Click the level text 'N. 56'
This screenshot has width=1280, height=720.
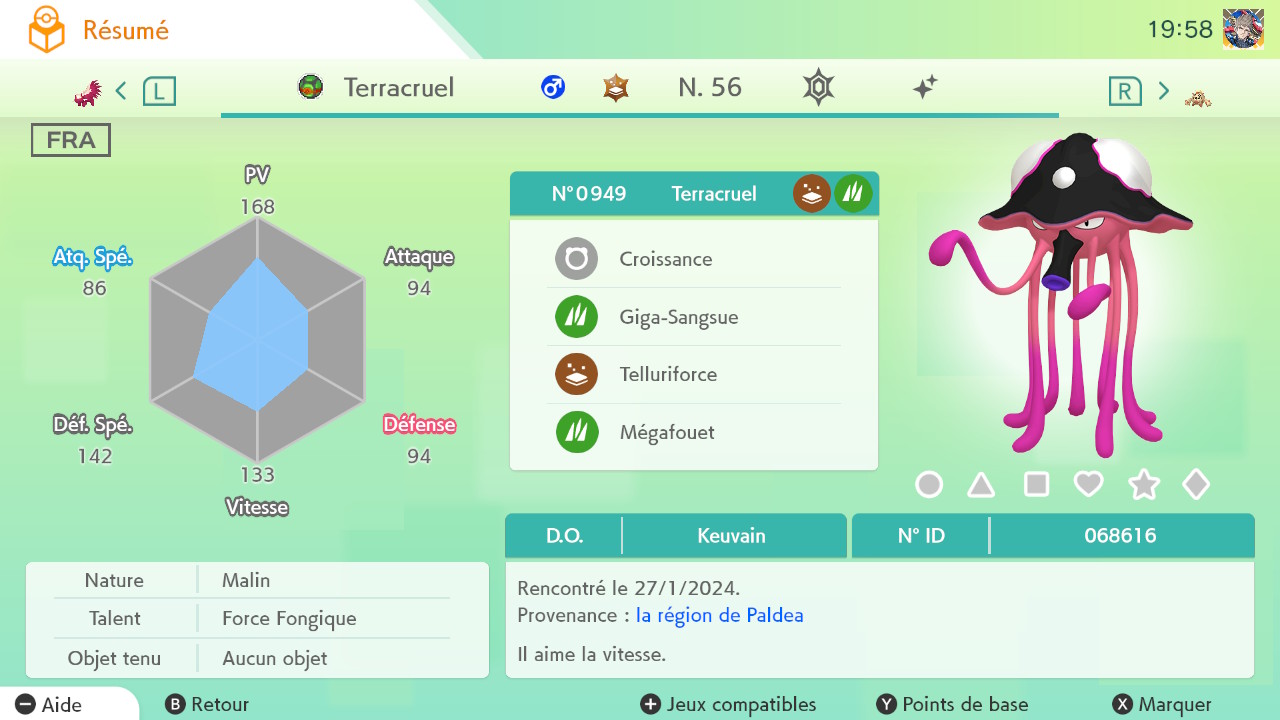coord(710,88)
